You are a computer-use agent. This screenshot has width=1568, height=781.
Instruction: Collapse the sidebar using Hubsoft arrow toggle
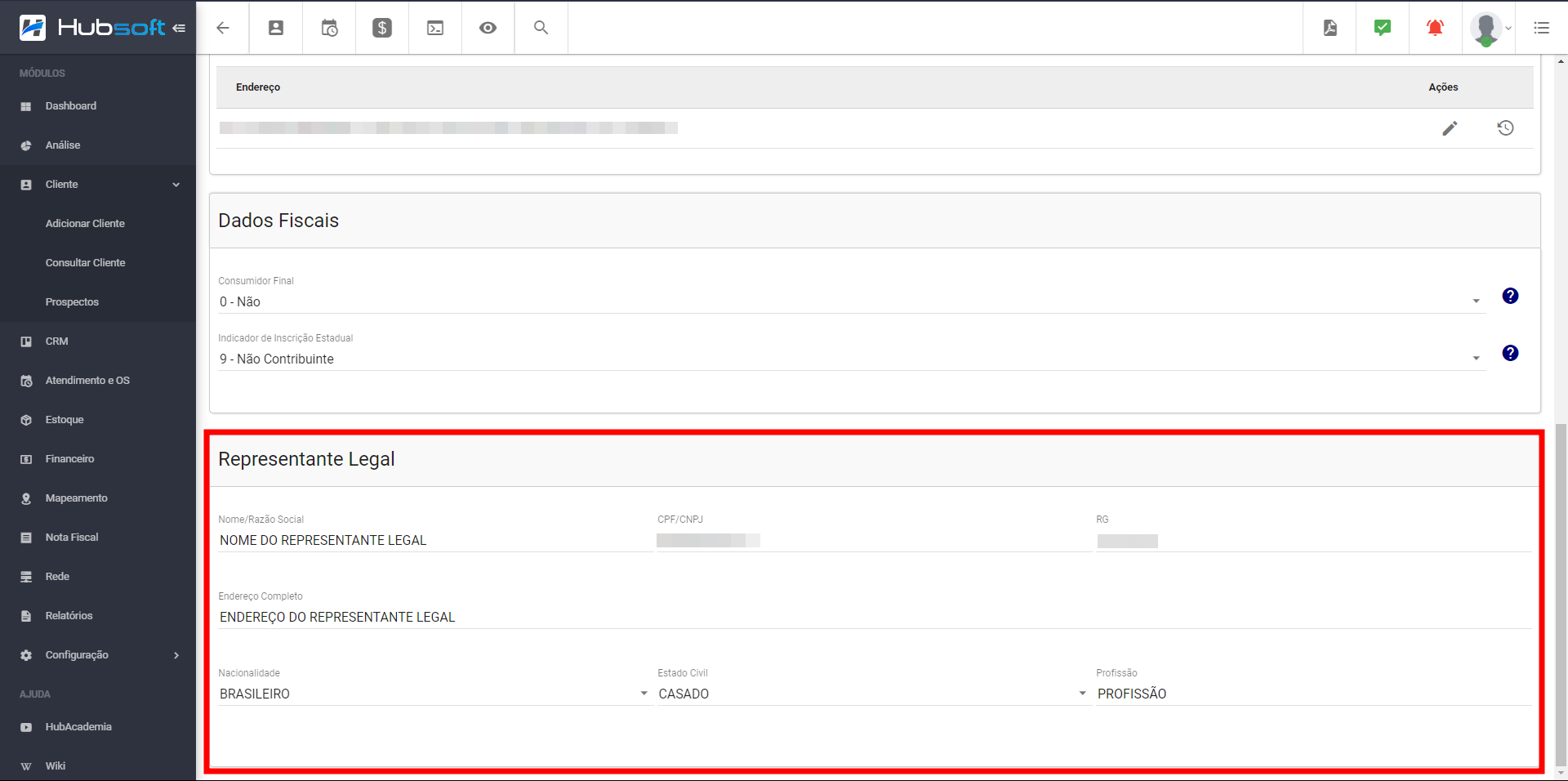click(x=179, y=28)
